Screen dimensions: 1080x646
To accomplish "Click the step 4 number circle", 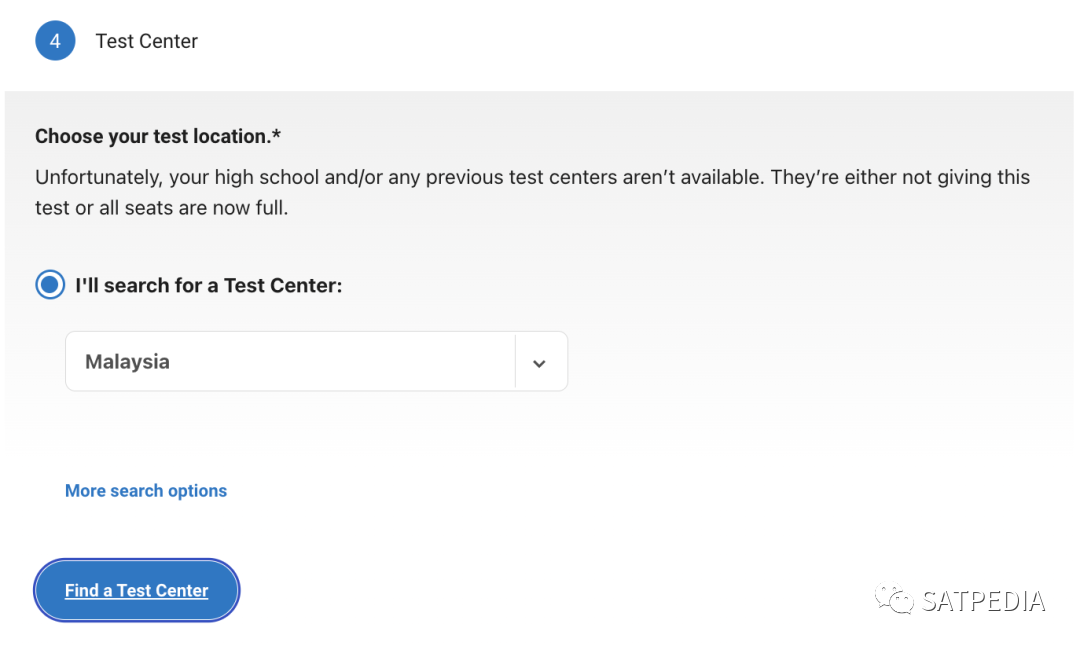I will pos(55,41).
